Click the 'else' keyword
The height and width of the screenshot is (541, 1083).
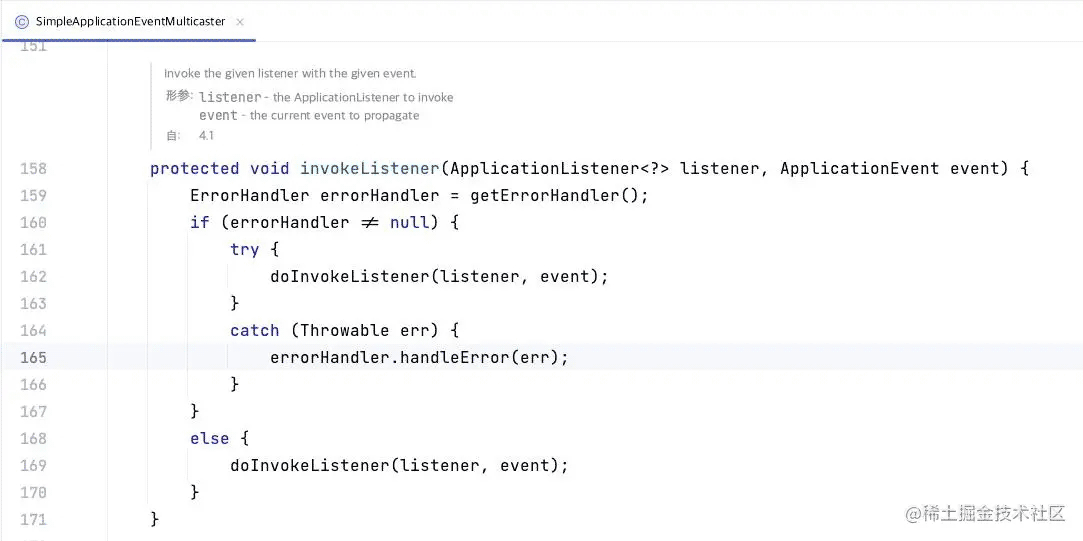[209, 439]
